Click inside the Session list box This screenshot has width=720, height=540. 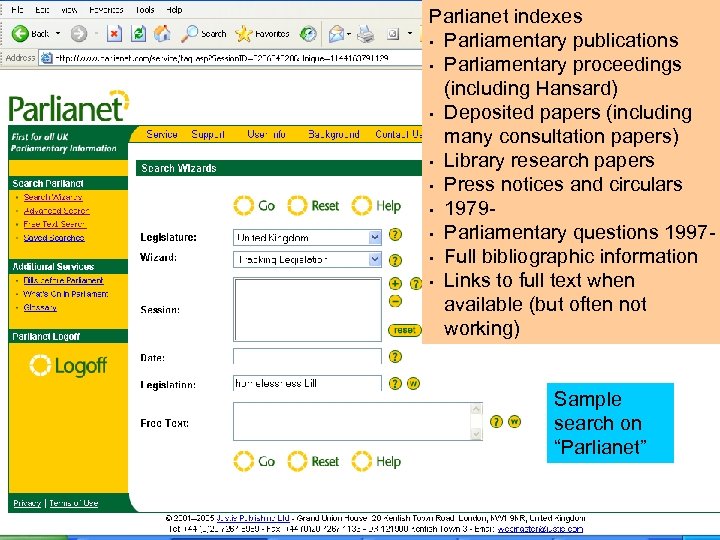(307, 309)
